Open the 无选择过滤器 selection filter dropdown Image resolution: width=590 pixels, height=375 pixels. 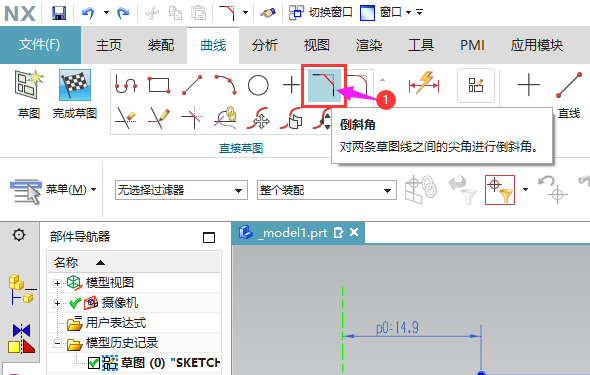[x=181, y=190]
